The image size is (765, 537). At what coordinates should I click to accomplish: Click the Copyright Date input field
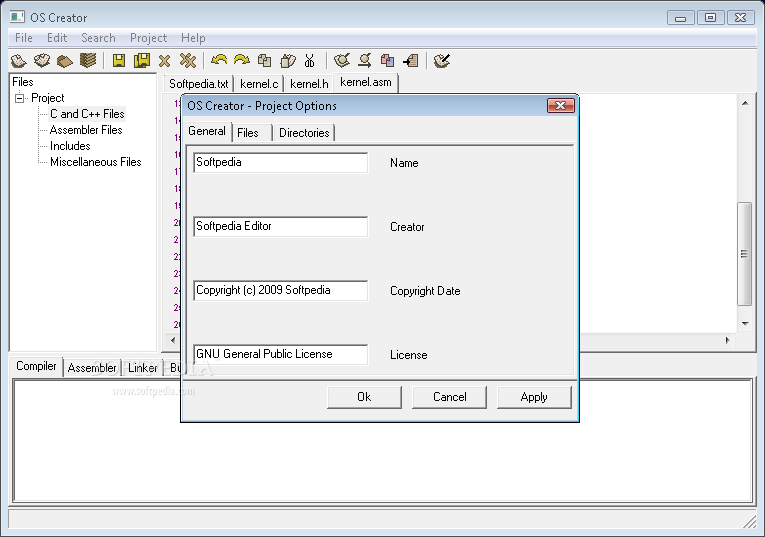click(281, 290)
